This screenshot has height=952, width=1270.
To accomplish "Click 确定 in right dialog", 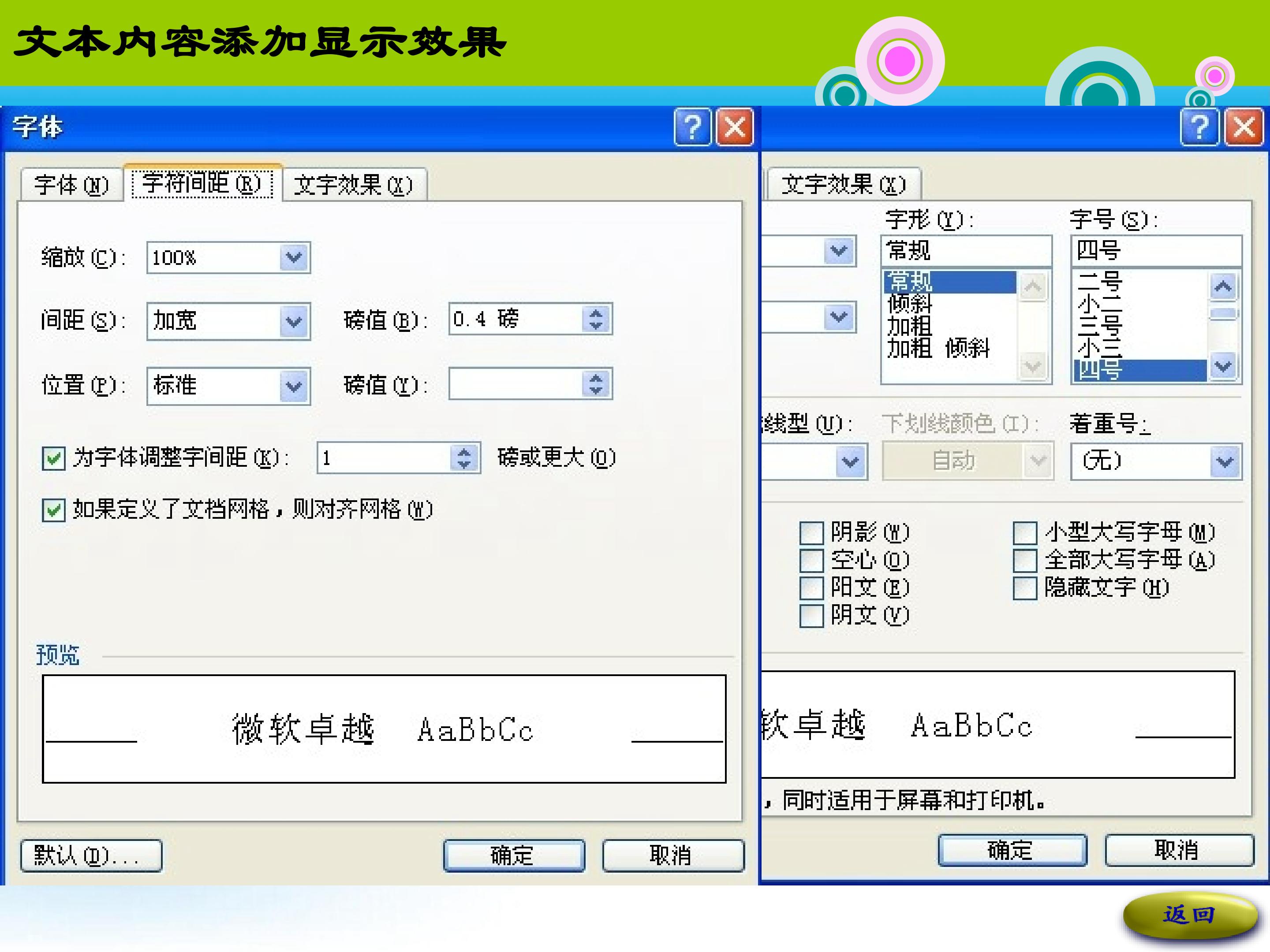I will tap(1012, 850).
